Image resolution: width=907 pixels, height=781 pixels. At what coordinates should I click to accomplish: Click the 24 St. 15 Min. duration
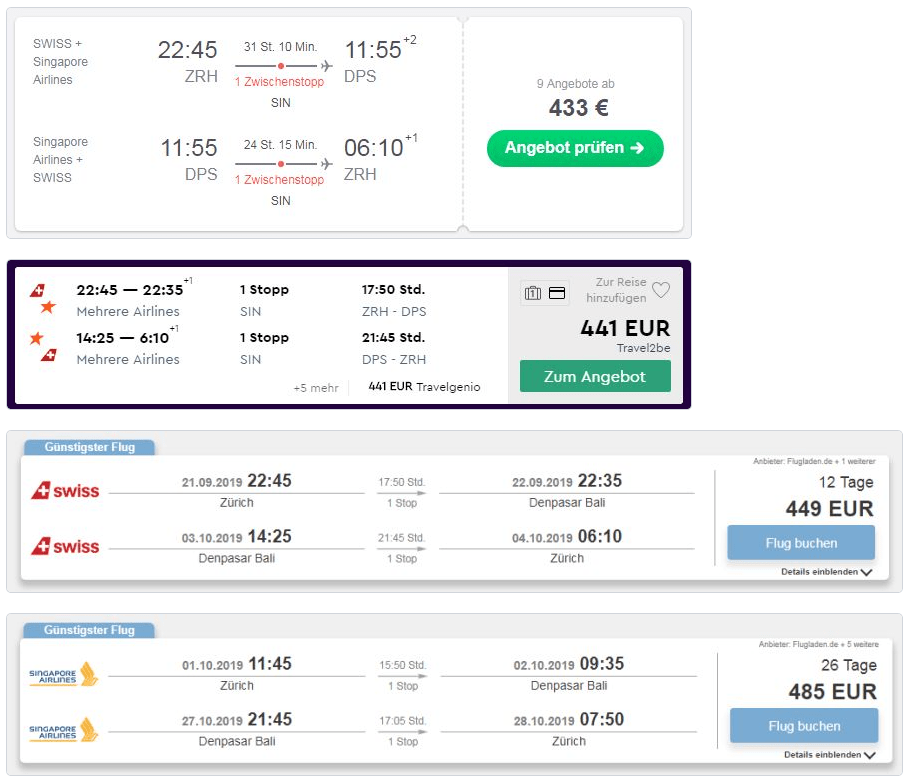[x=281, y=145]
